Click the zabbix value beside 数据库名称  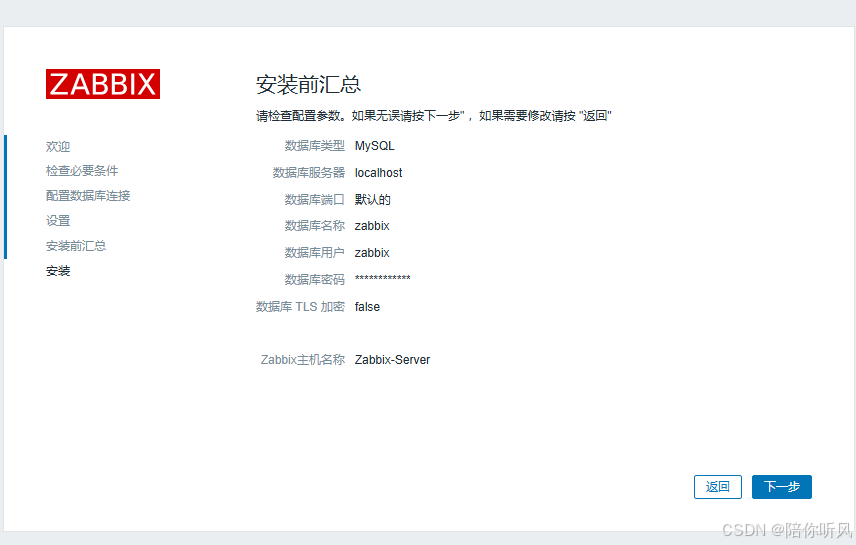pyautogui.click(x=372, y=226)
